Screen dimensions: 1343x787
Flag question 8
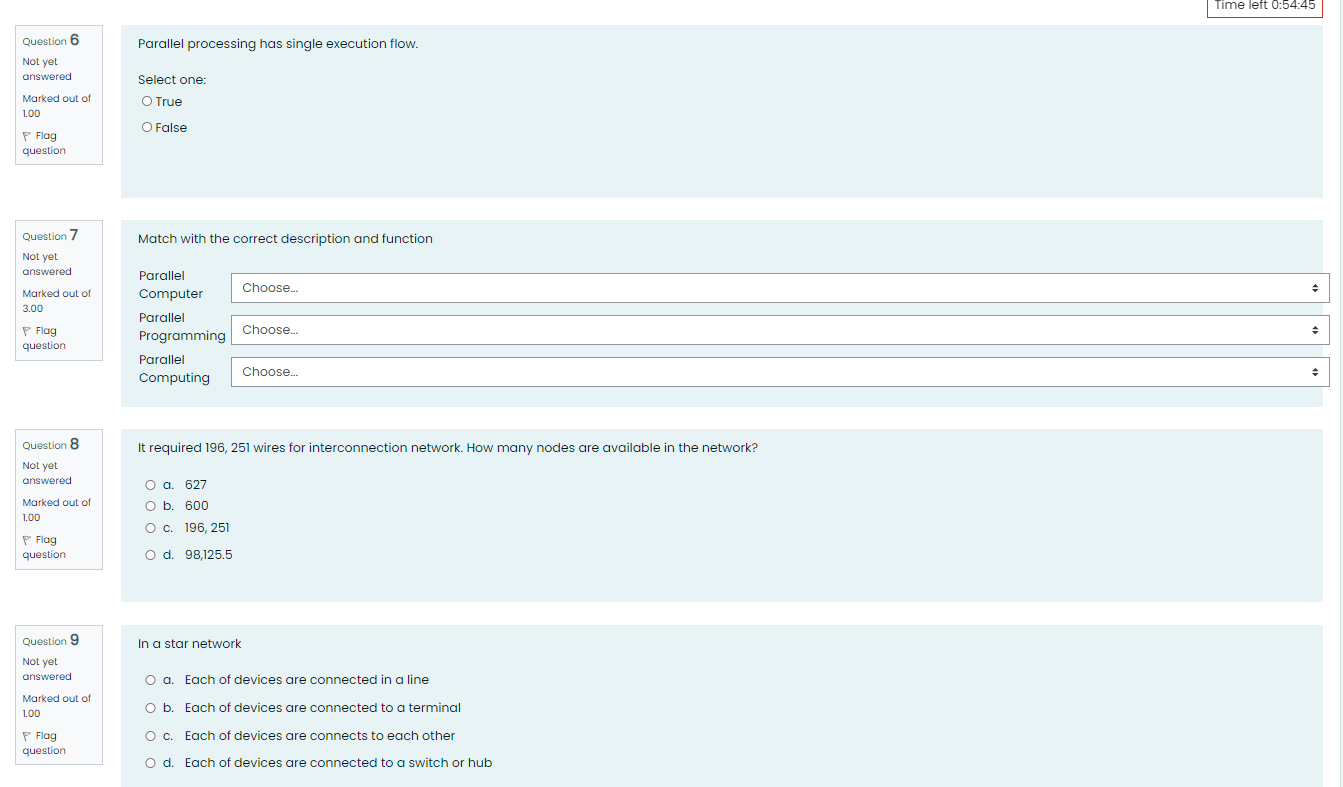tap(44, 547)
